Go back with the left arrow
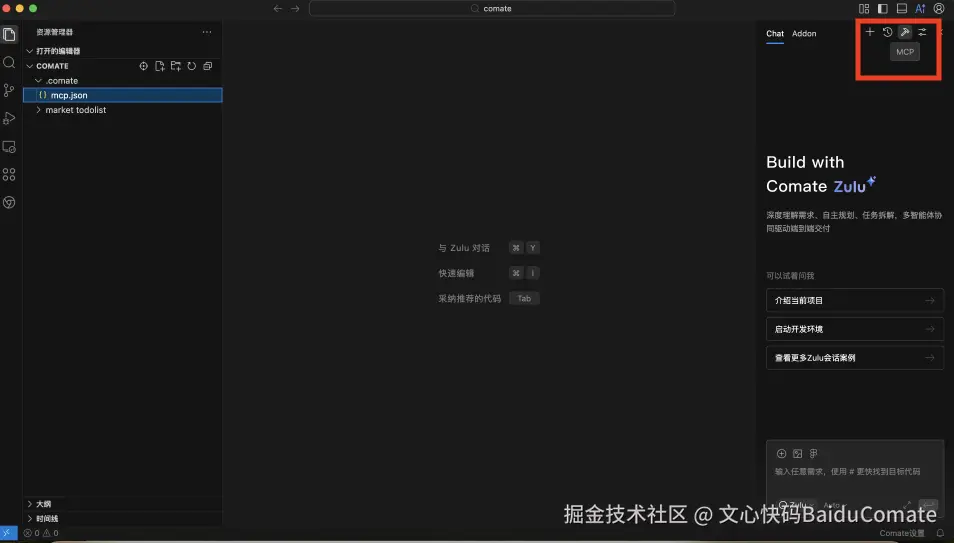954x543 pixels. pyautogui.click(x=277, y=9)
